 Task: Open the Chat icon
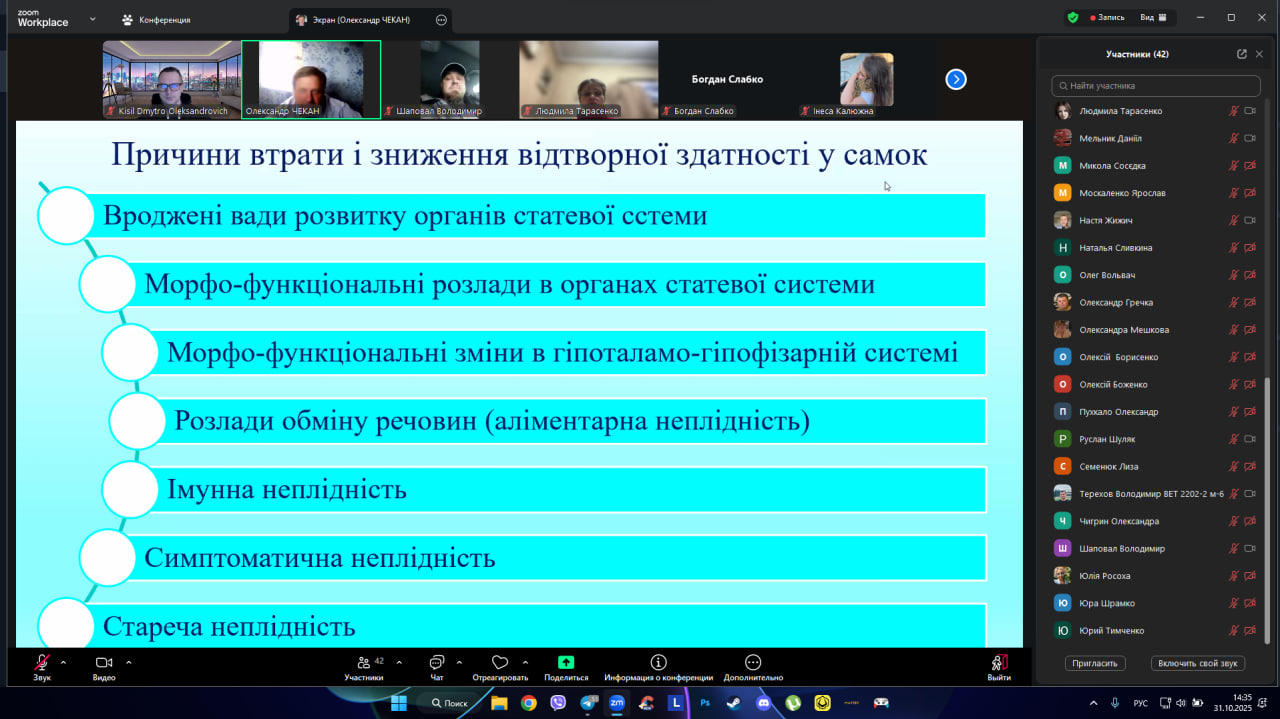pos(436,663)
